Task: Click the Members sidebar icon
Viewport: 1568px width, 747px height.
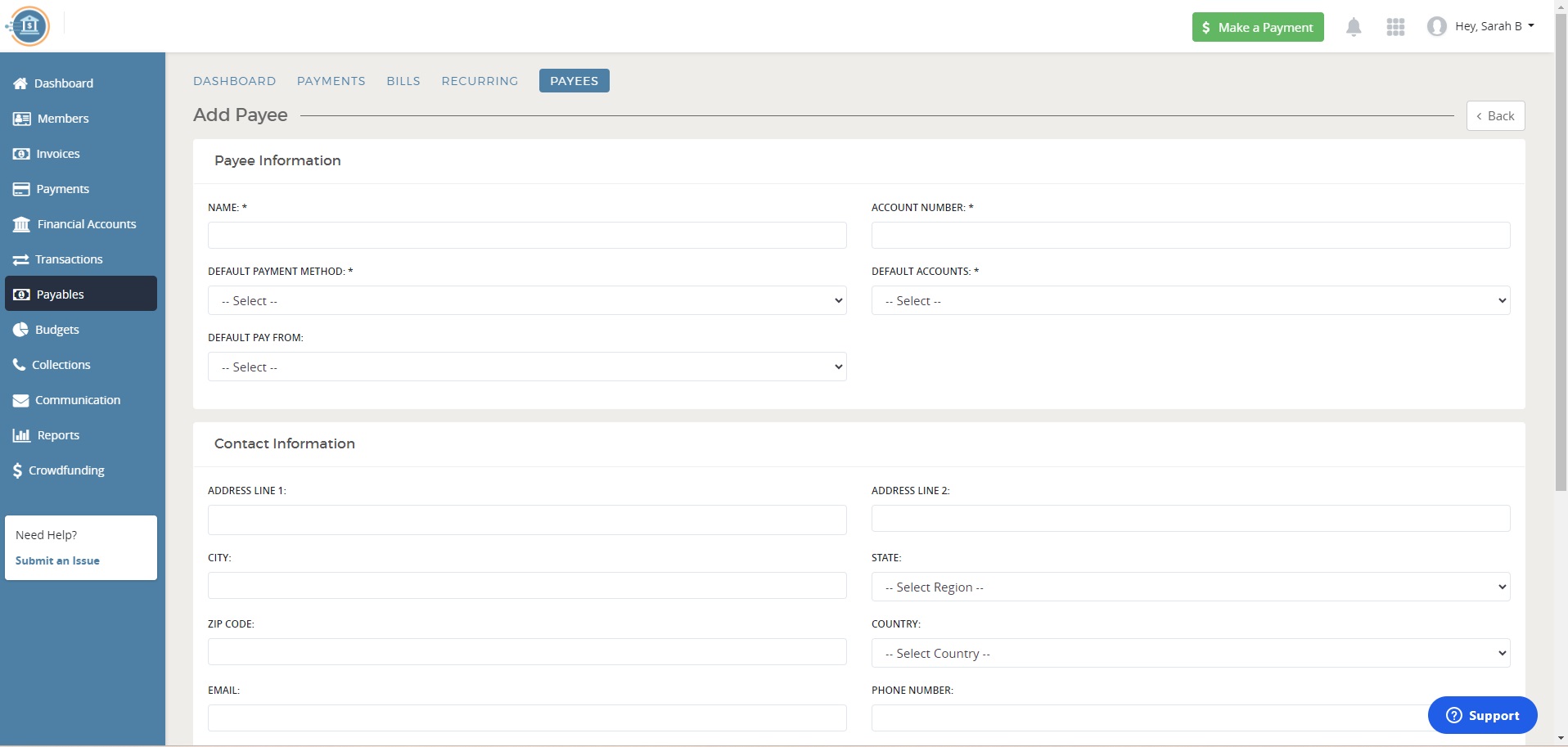Action: click(x=21, y=119)
